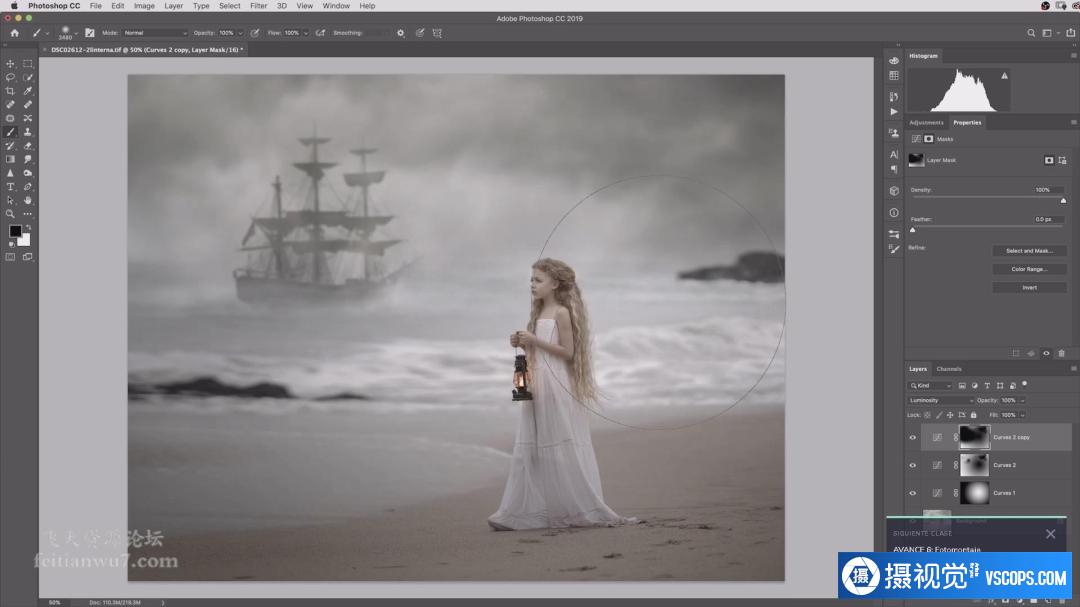Select the Eraser tool
Image resolution: width=1080 pixels, height=607 pixels.
pos(28,146)
